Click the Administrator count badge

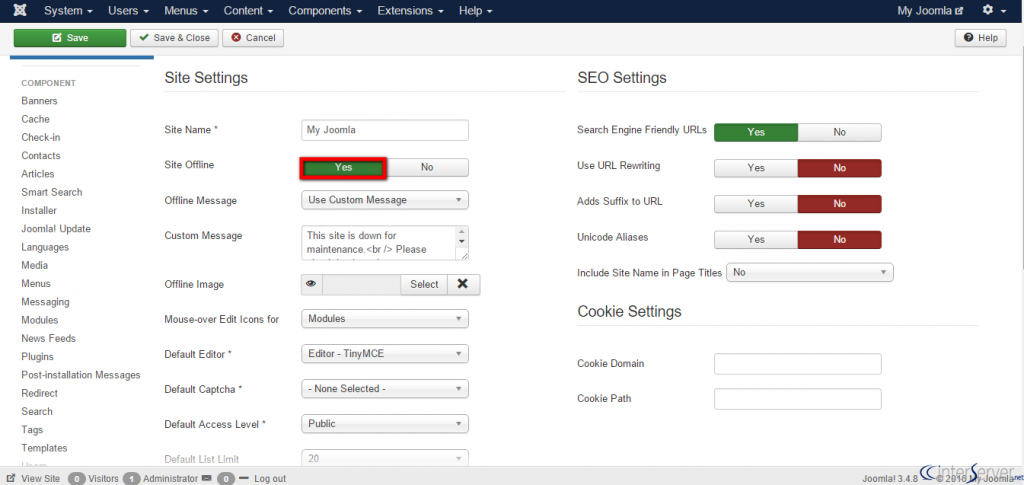(131, 478)
